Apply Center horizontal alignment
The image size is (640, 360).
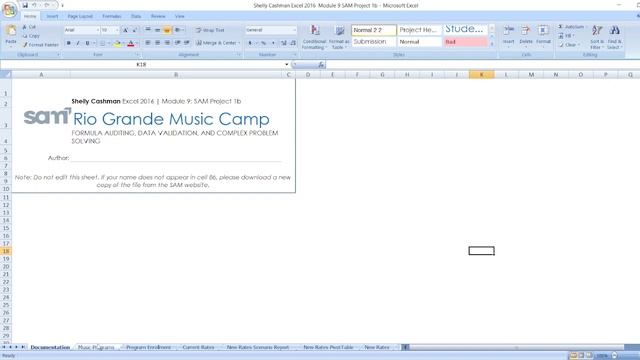tap(158, 43)
